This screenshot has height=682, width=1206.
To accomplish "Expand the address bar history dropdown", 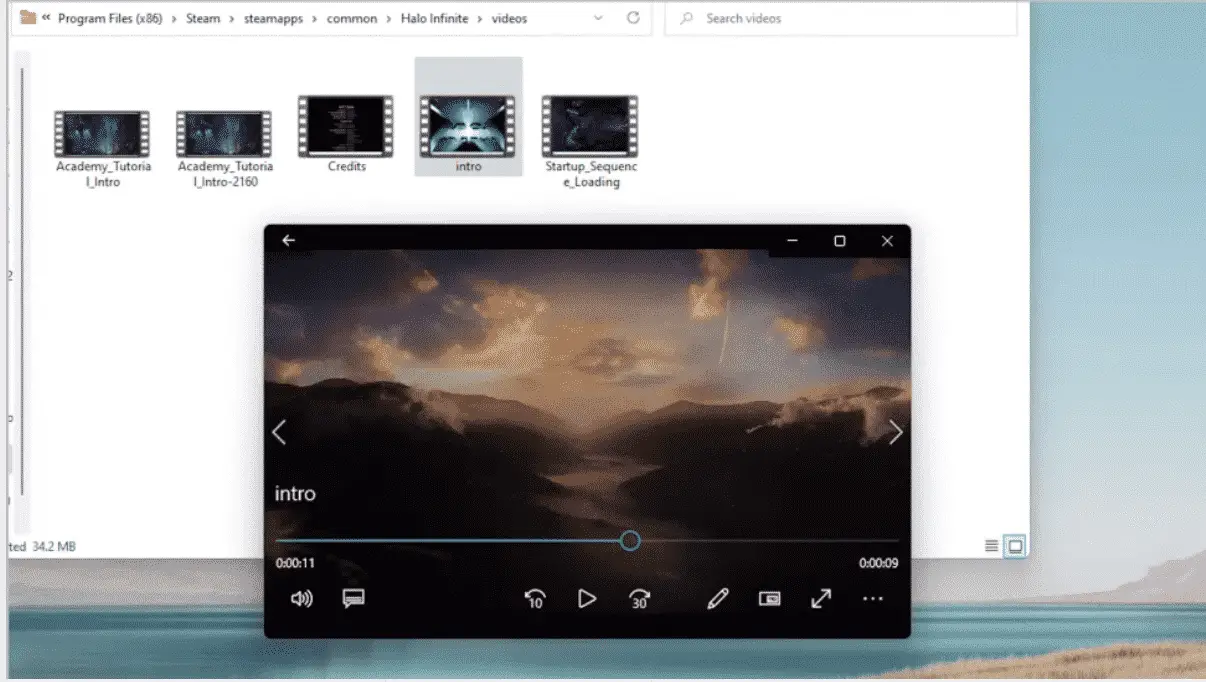I will [x=598, y=18].
